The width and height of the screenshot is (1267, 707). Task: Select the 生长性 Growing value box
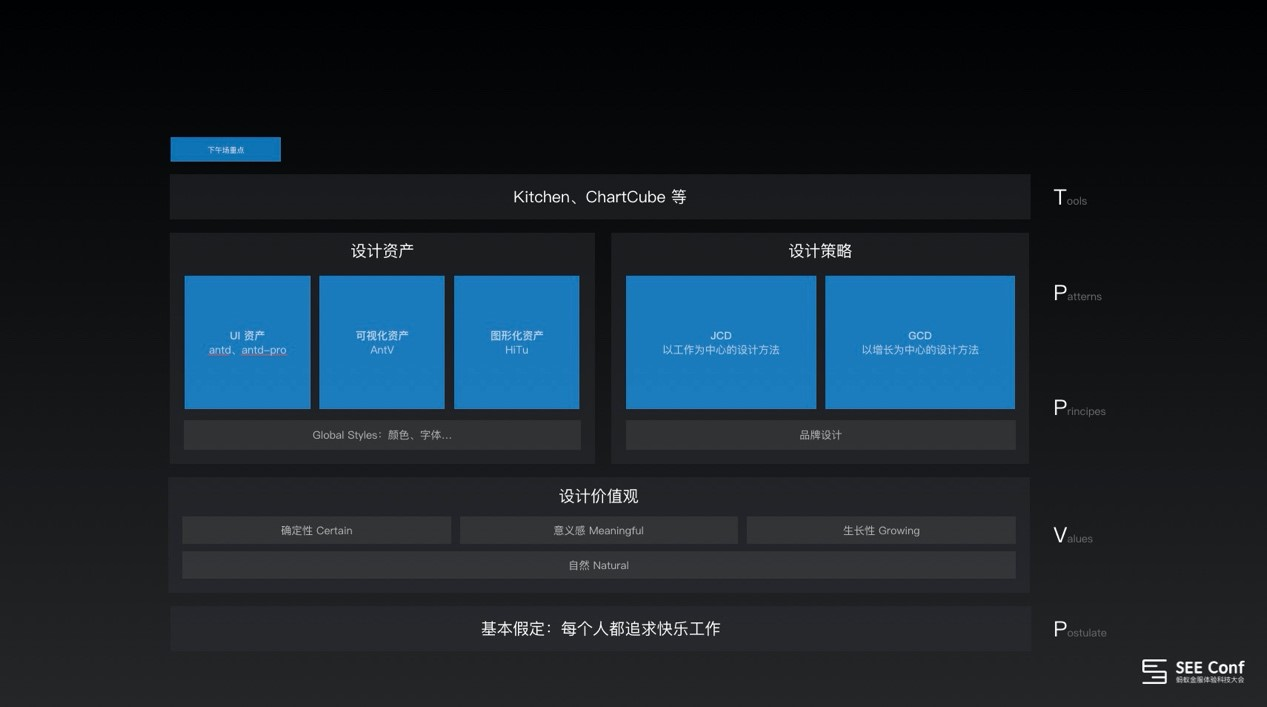(881, 530)
